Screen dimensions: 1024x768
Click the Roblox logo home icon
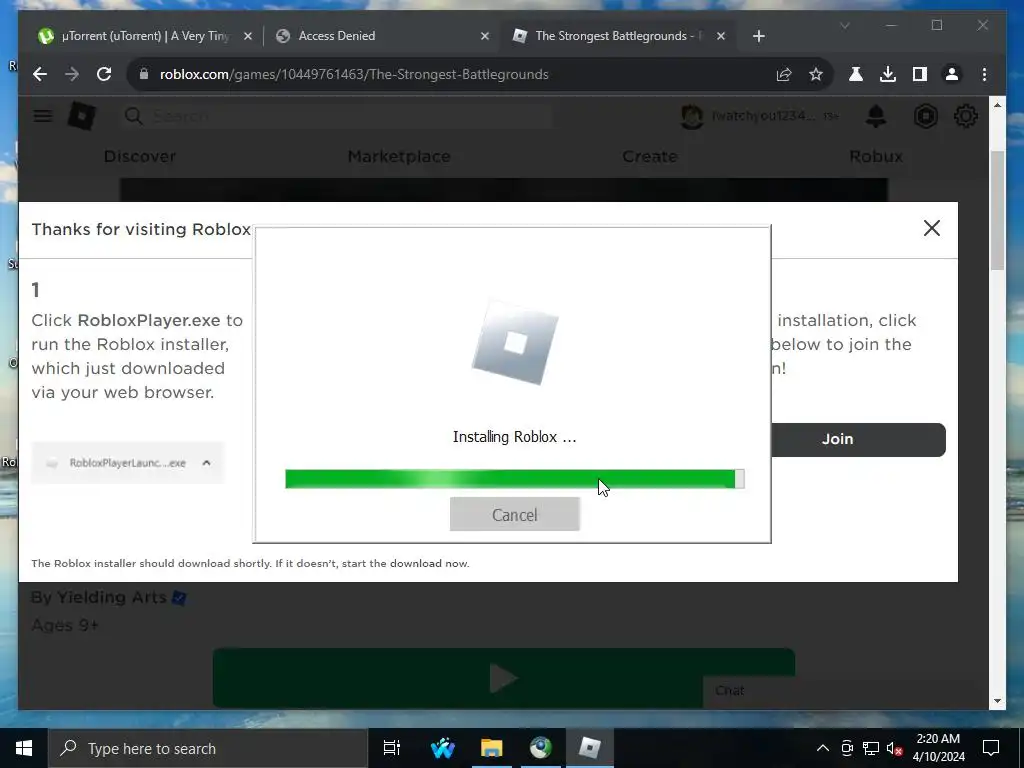[x=82, y=116]
